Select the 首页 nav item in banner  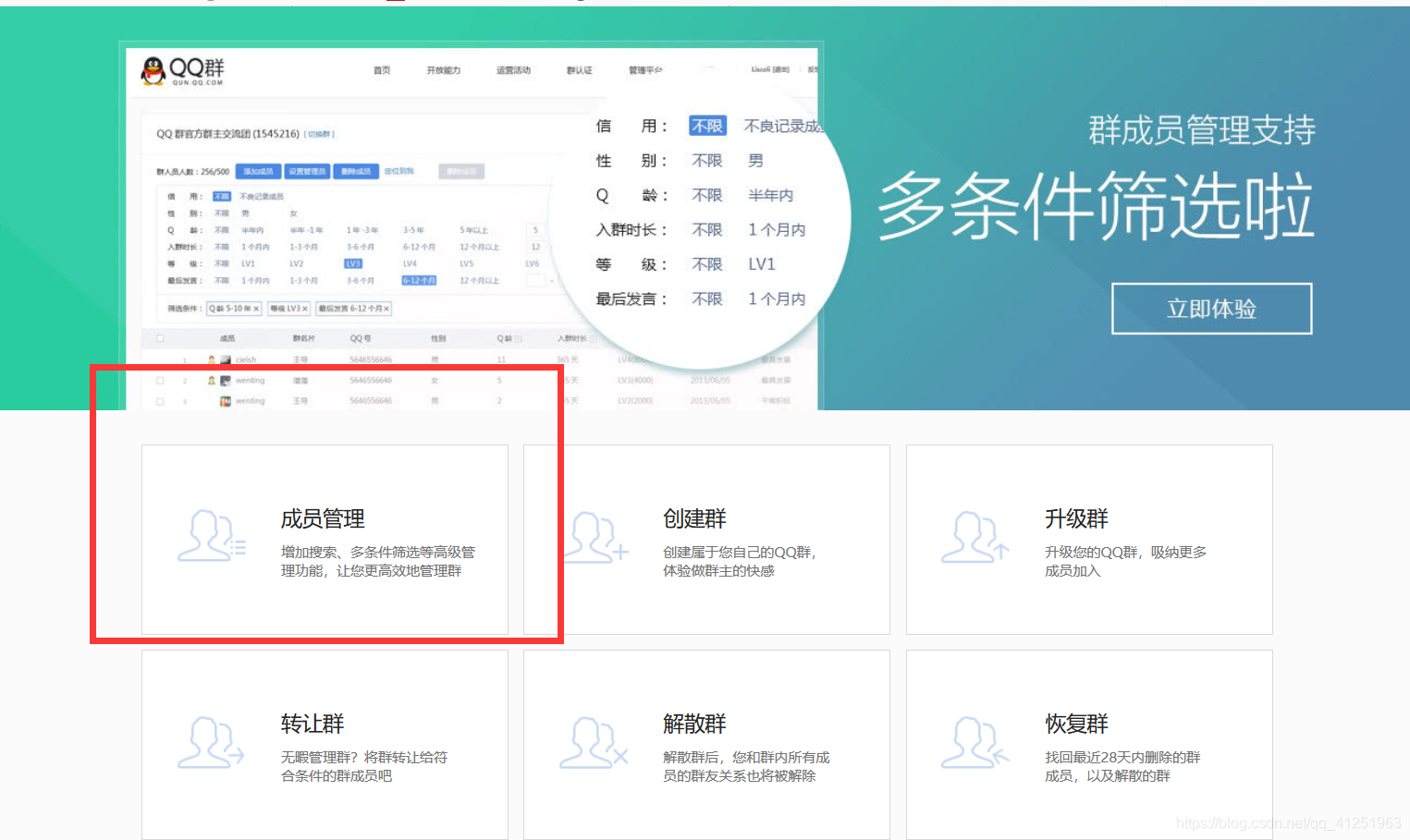coord(382,70)
